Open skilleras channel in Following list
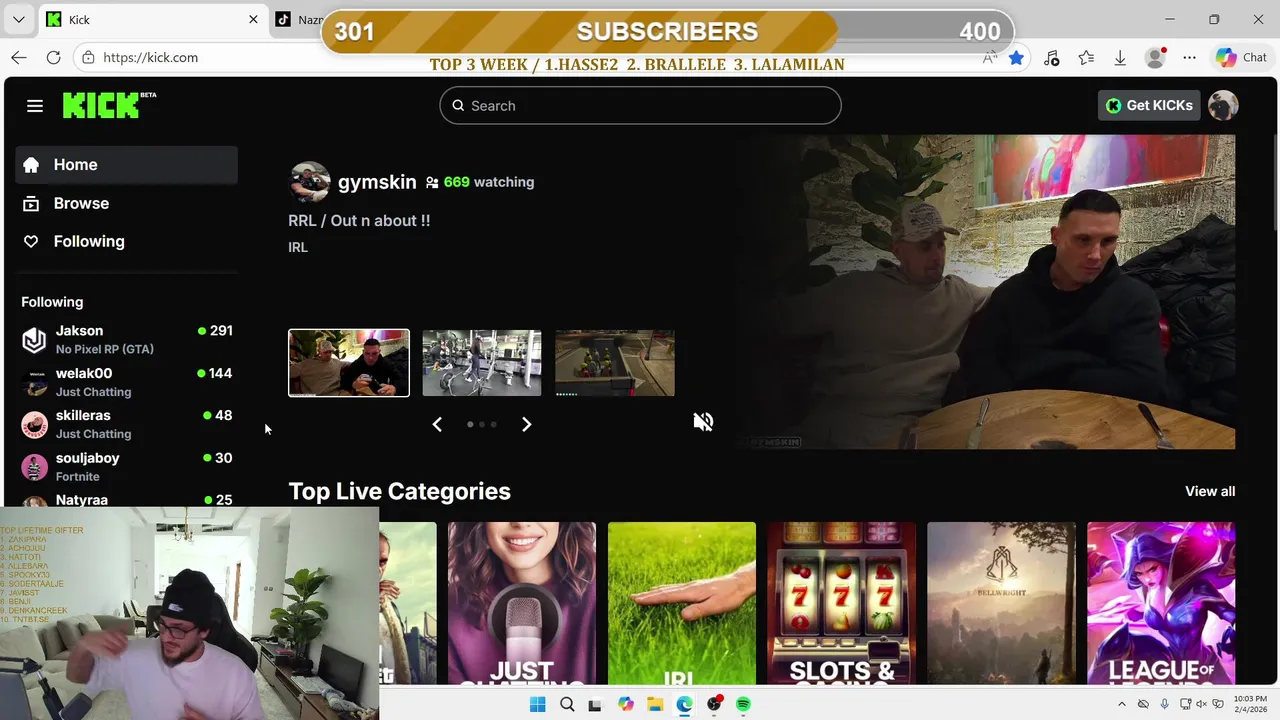This screenshot has height=720, width=1280. click(126, 424)
